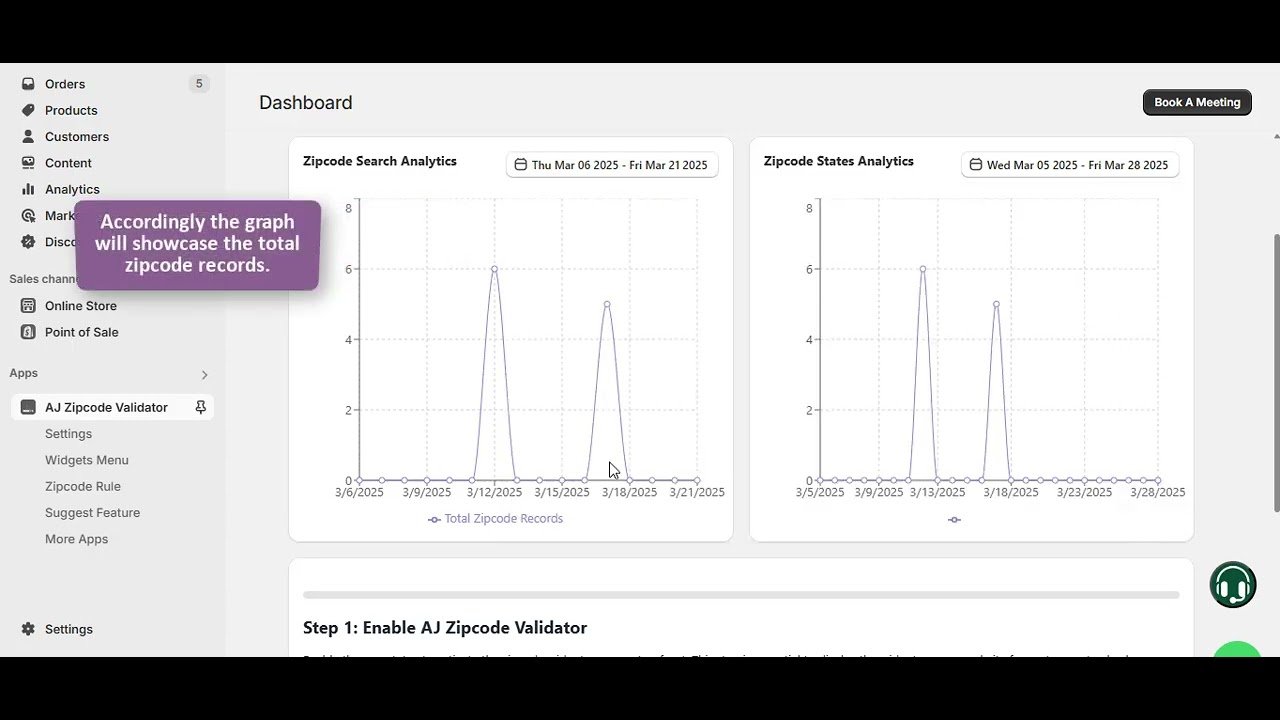Screen dimensions: 1280x720
Task: Click calendar icon in Zipcode States Analytics
Action: click(975, 165)
